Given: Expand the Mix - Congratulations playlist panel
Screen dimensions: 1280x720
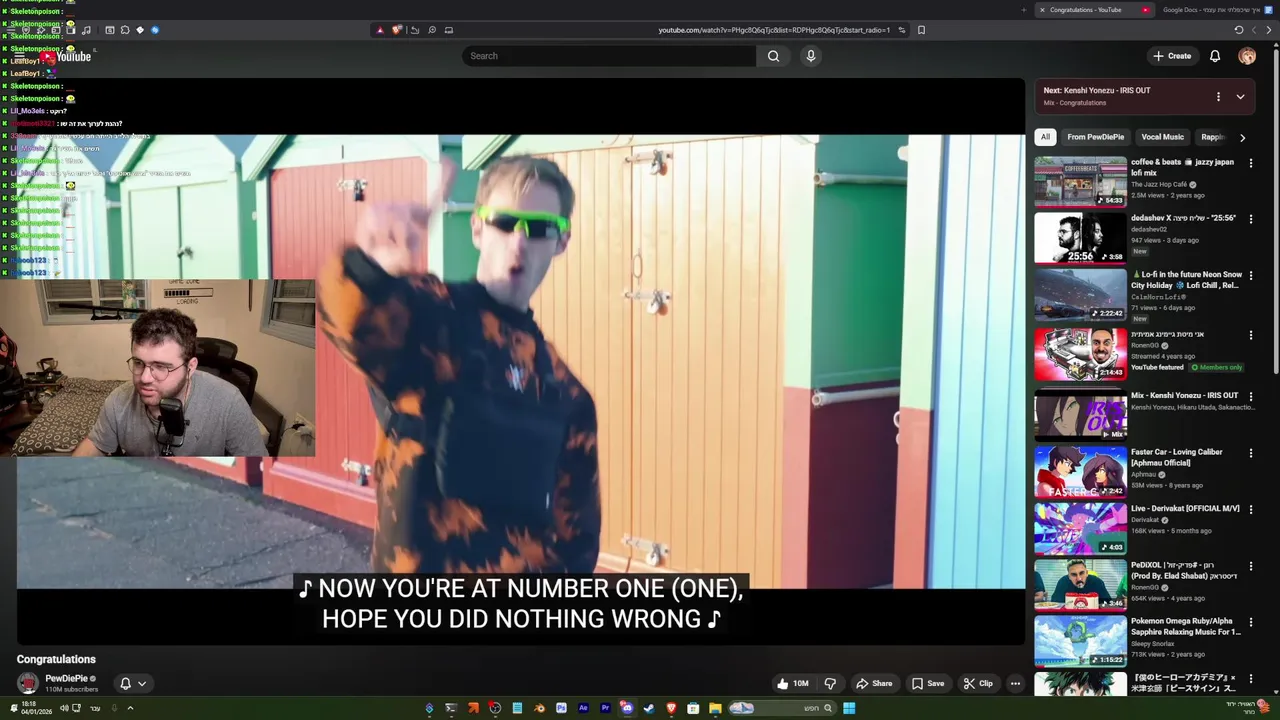Looking at the screenshot, I should click(x=1240, y=97).
